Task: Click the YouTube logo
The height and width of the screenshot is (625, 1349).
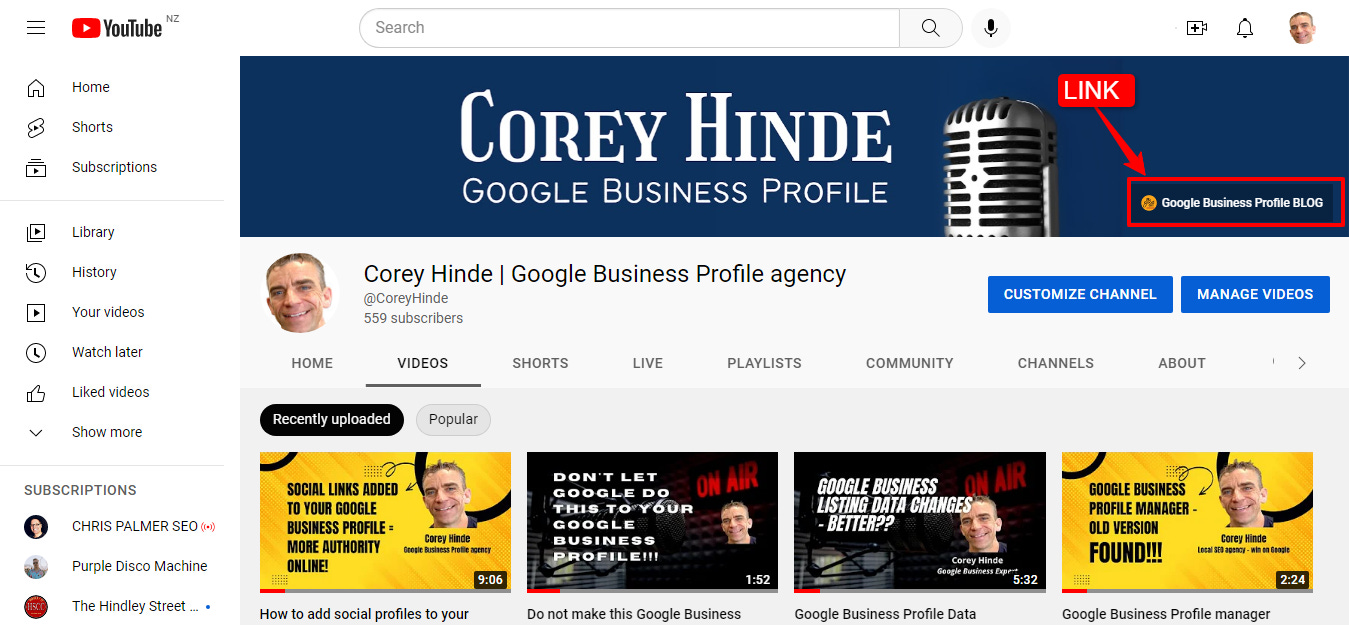Action: click(x=117, y=28)
